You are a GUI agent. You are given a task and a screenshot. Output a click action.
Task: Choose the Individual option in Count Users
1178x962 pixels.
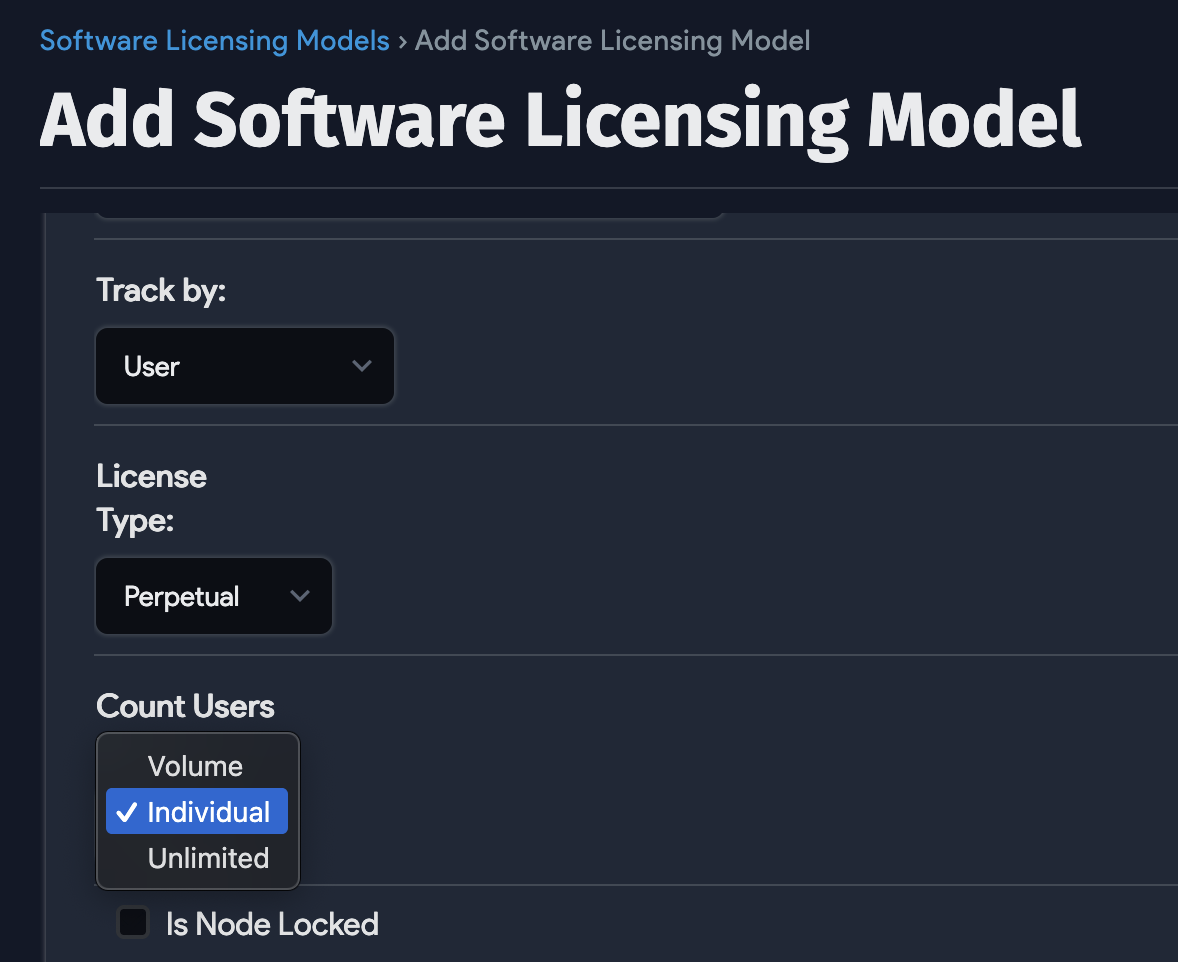click(x=208, y=812)
